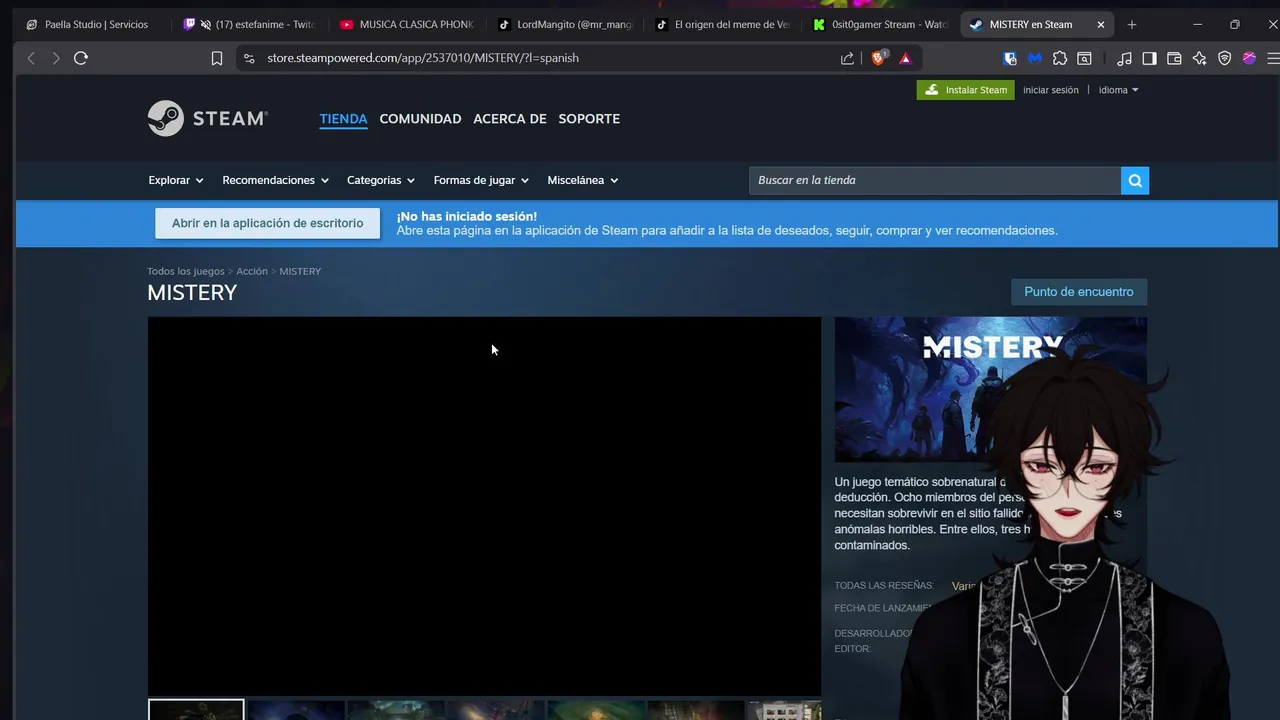This screenshot has width=1280, height=720.
Task: Switch to estefanime Twitch tab
Action: 250,24
